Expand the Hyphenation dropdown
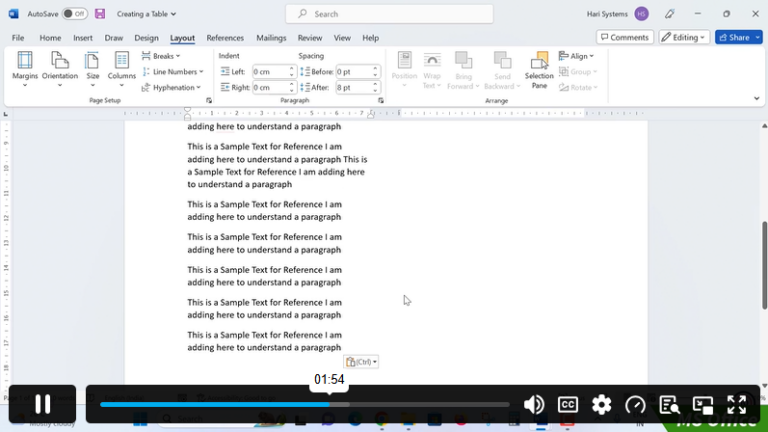This screenshot has width=768, height=432. coord(171,87)
